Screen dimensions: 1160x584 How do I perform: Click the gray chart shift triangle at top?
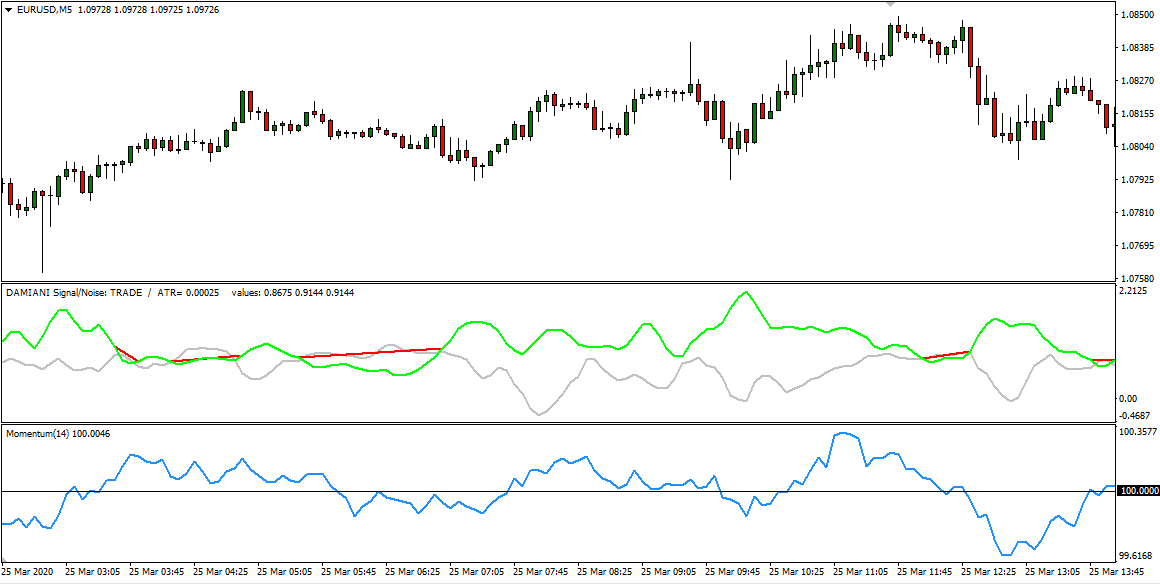pos(890,4)
